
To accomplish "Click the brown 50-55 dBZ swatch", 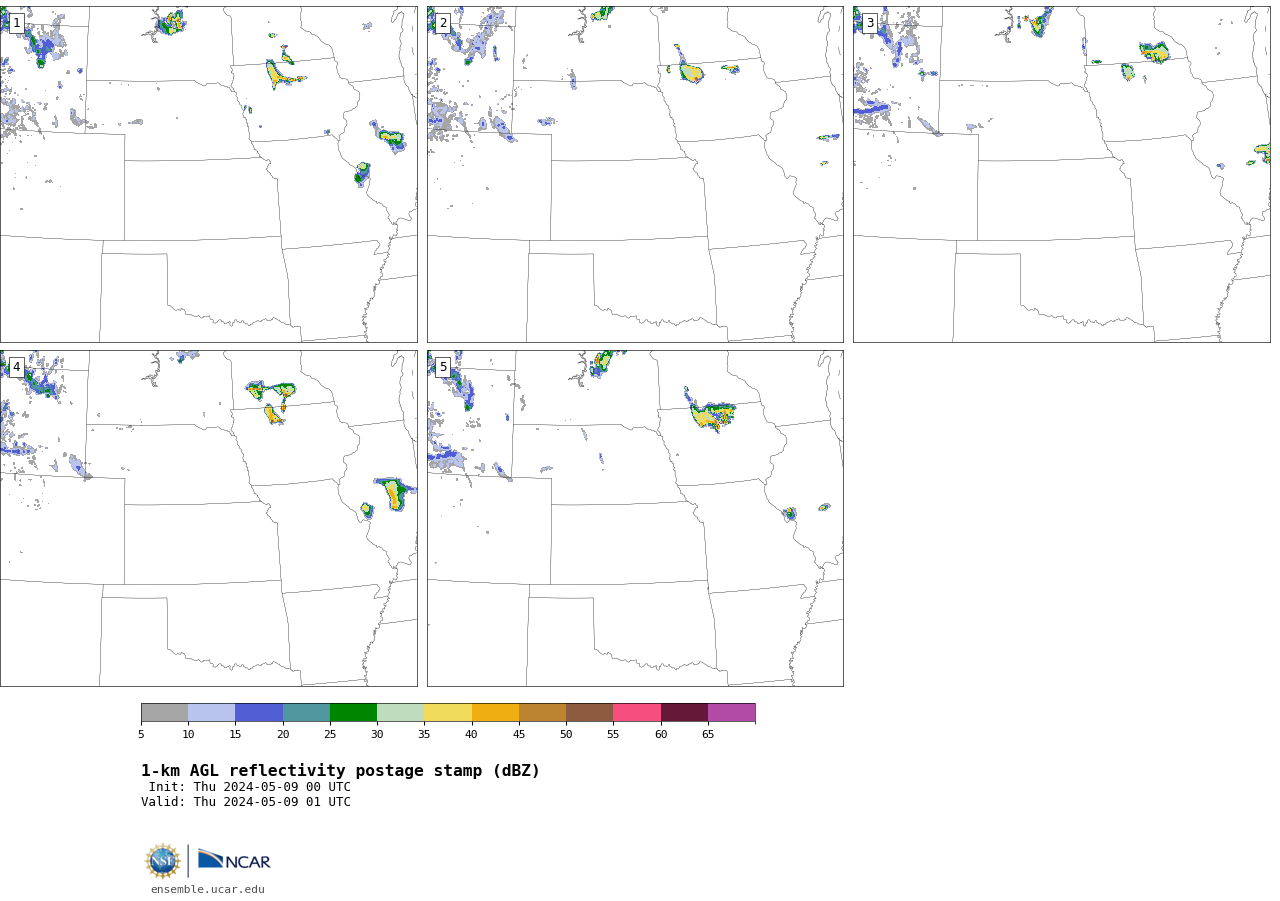I will coord(590,713).
